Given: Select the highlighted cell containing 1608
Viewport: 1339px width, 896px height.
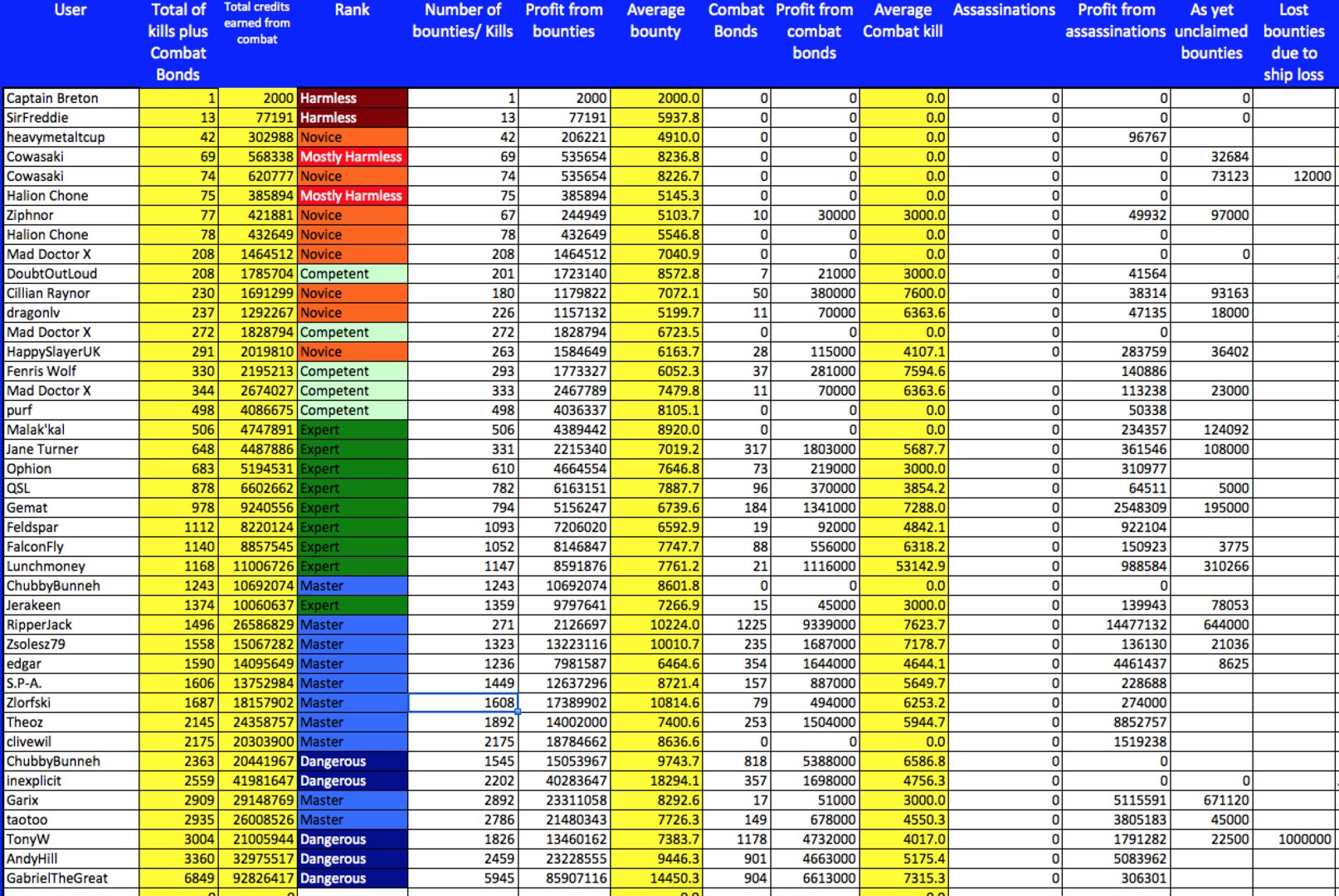Looking at the screenshot, I should coord(463,703).
